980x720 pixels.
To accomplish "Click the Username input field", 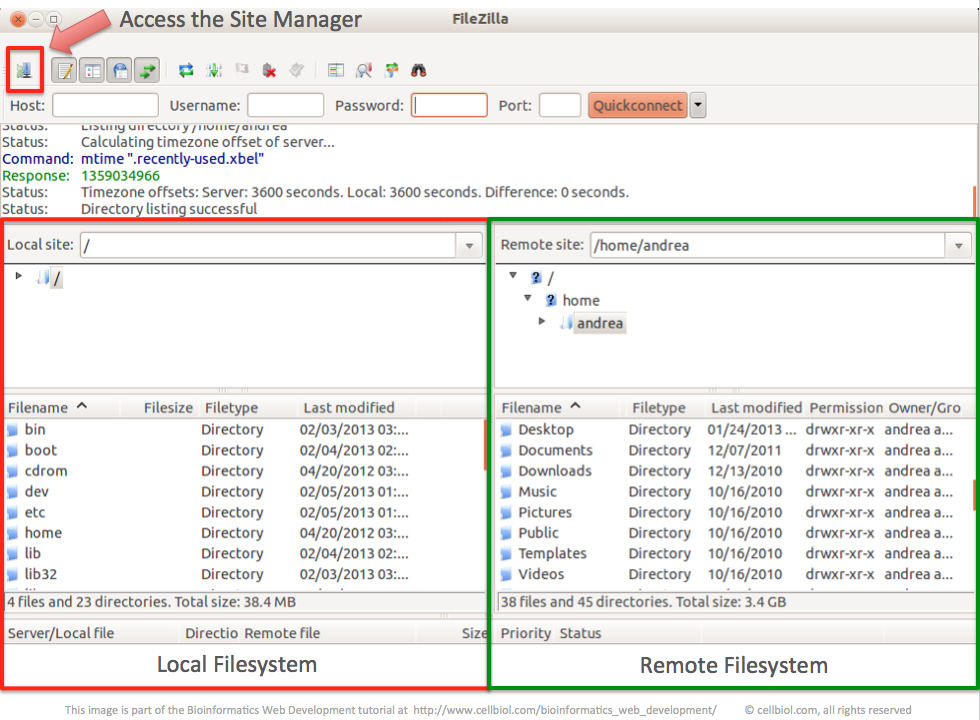I will point(285,105).
